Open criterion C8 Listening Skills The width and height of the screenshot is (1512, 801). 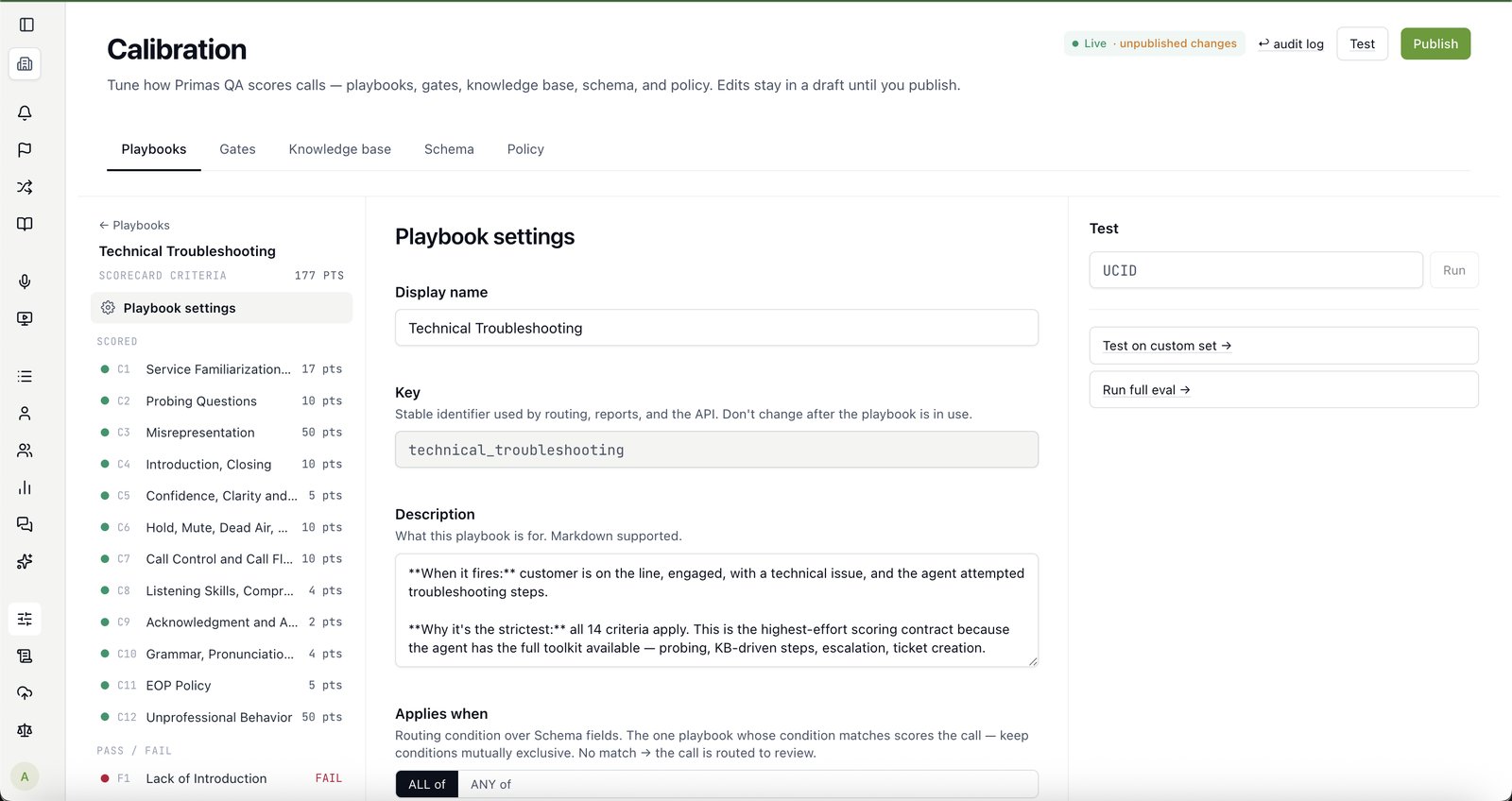[x=221, y=590]
